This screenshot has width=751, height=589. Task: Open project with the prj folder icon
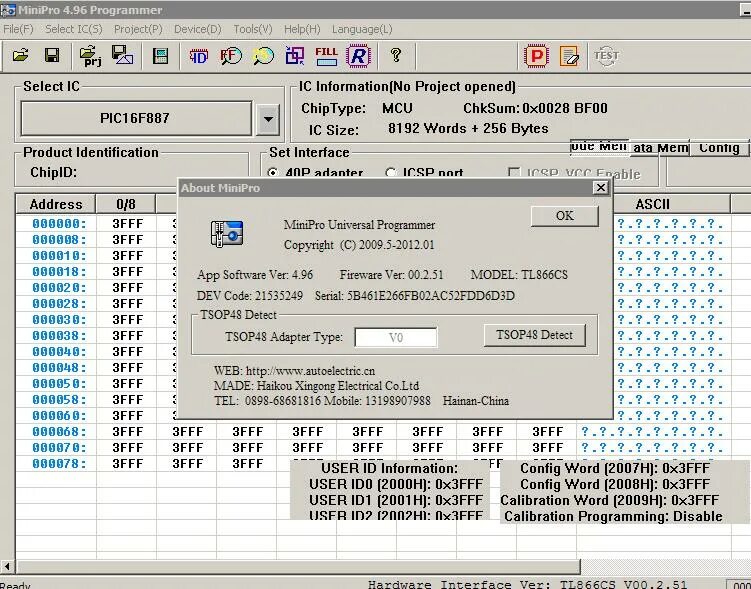coord(91,56)
